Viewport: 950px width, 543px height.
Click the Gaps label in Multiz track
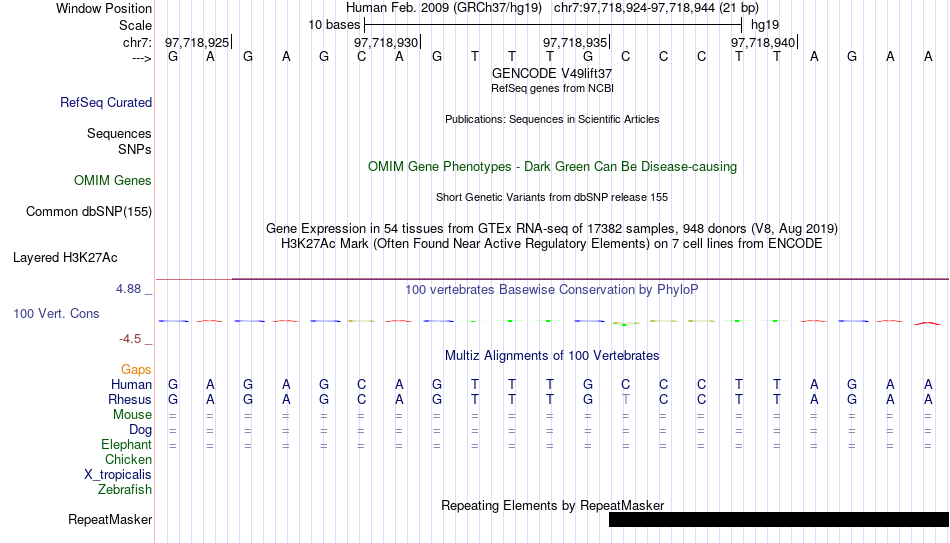136,370
